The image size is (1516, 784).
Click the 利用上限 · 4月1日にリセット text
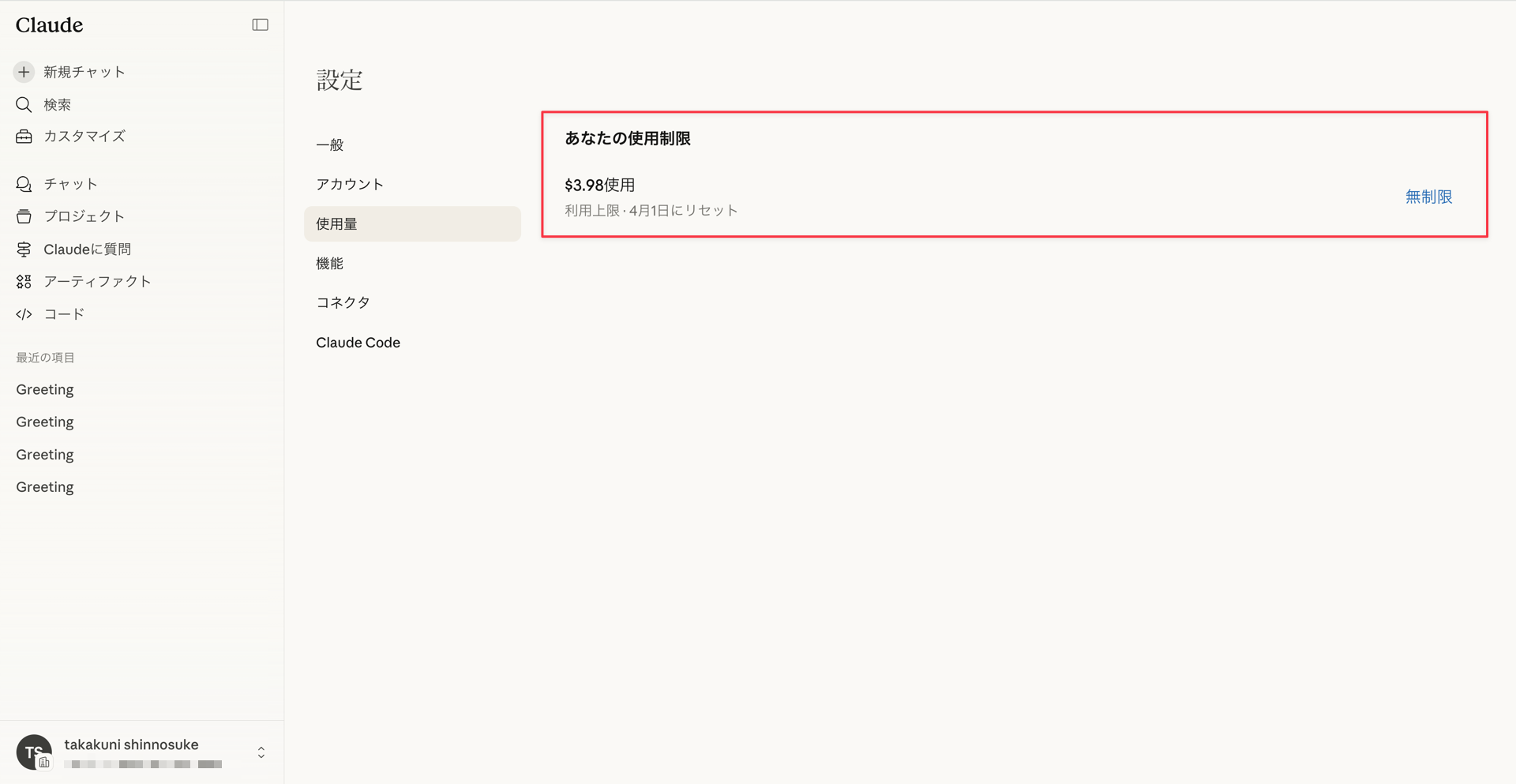tap(651, 211)
